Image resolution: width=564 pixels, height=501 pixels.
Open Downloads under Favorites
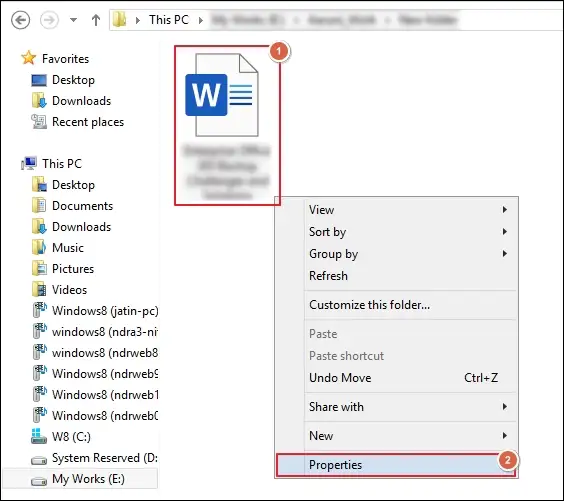point(81,101)
